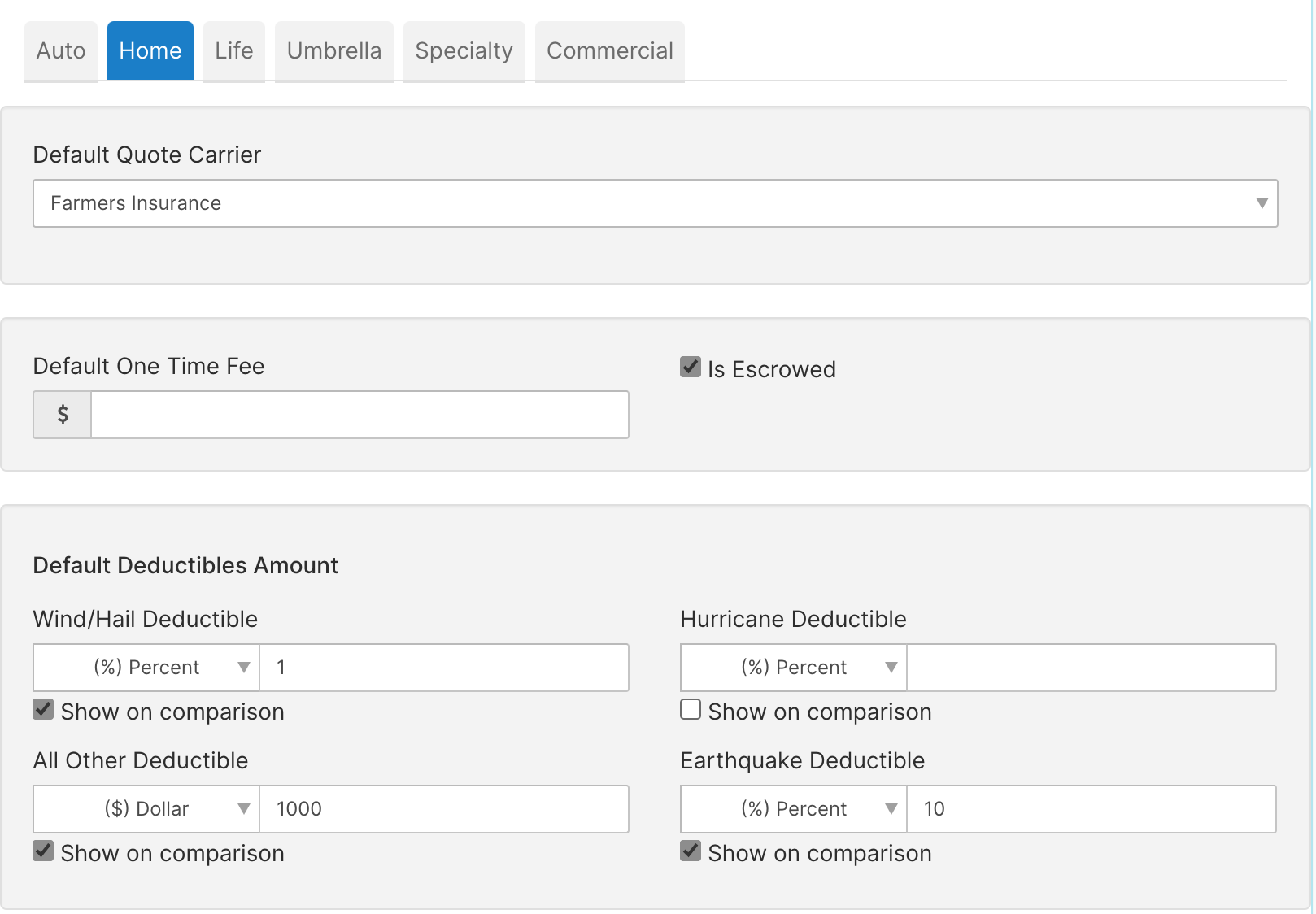Toggle Show on comparison for Earthquake Deductible
This screenshot has height=914, width=1316.
[x=689, y=851]
